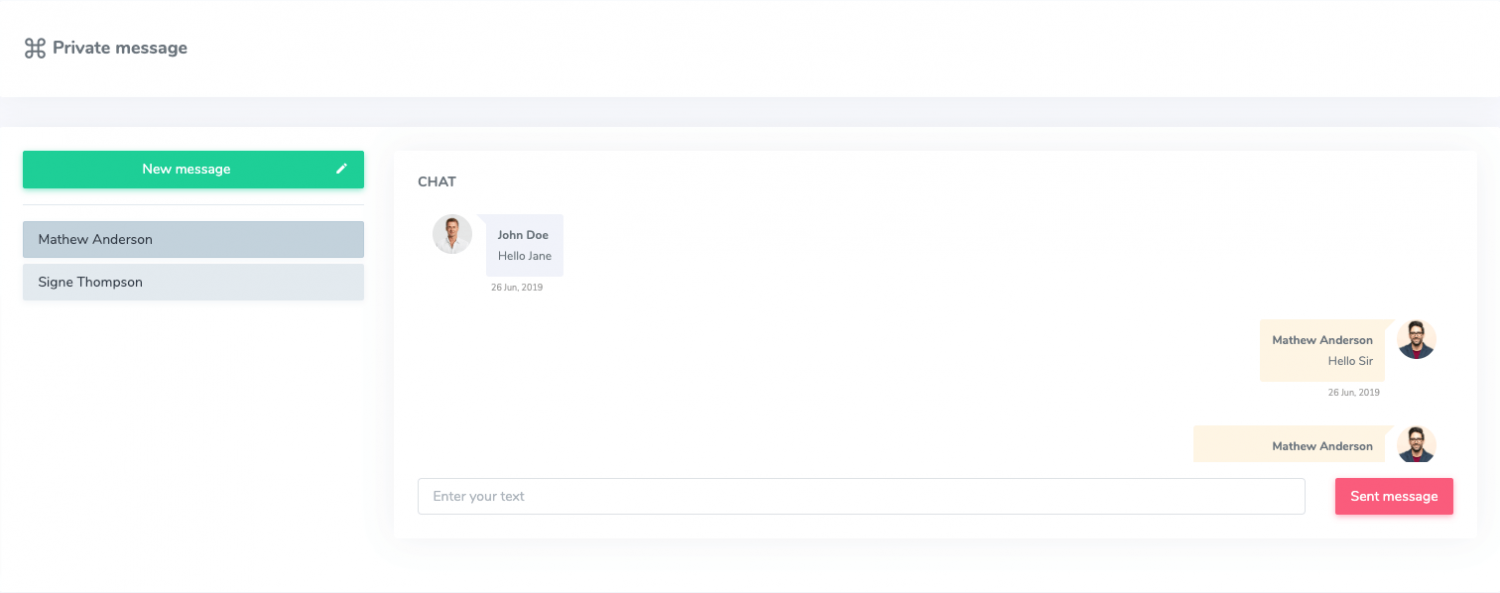Click the date under John Doe's message
This screenshot has height=593, width=1500.
pos(517,288)
